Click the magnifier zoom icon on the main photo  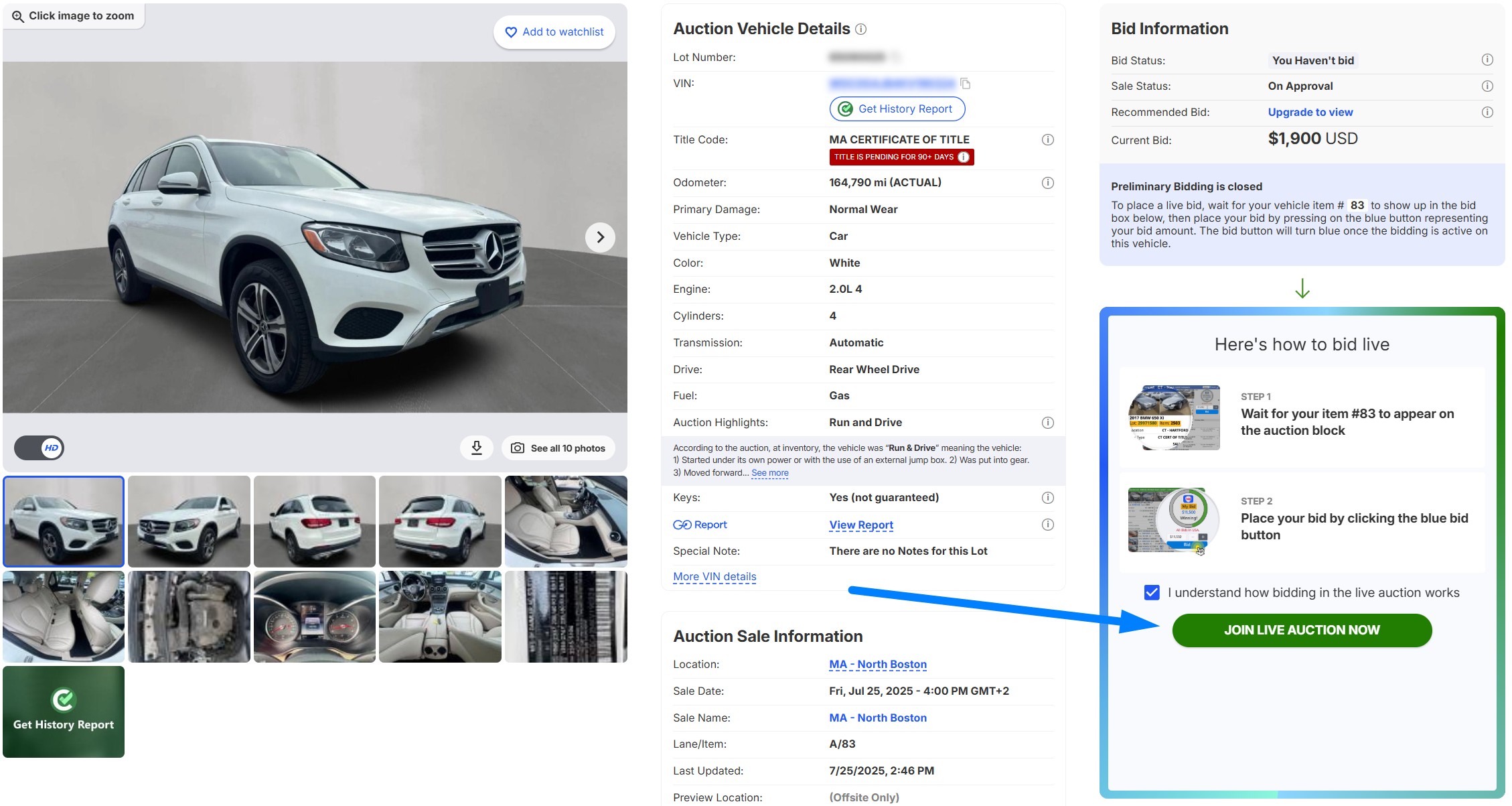coord(18,15)
